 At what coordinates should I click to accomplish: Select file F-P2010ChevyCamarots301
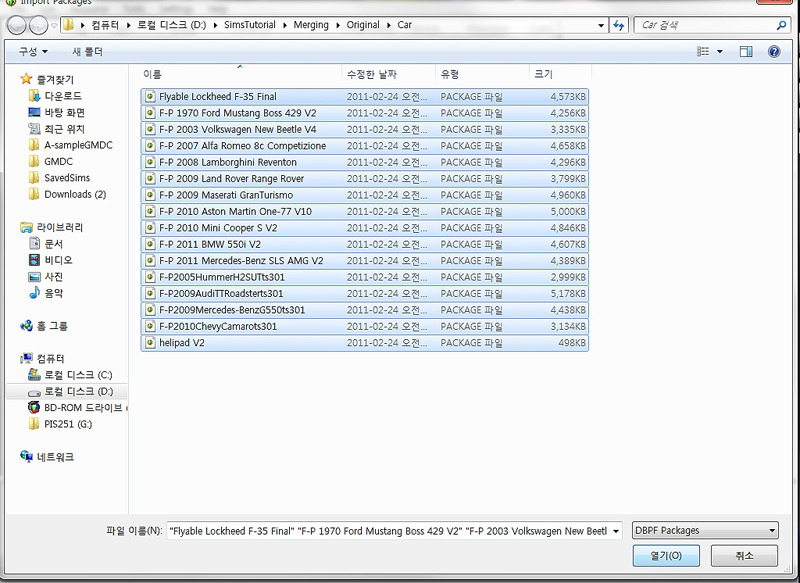[364, 326]
